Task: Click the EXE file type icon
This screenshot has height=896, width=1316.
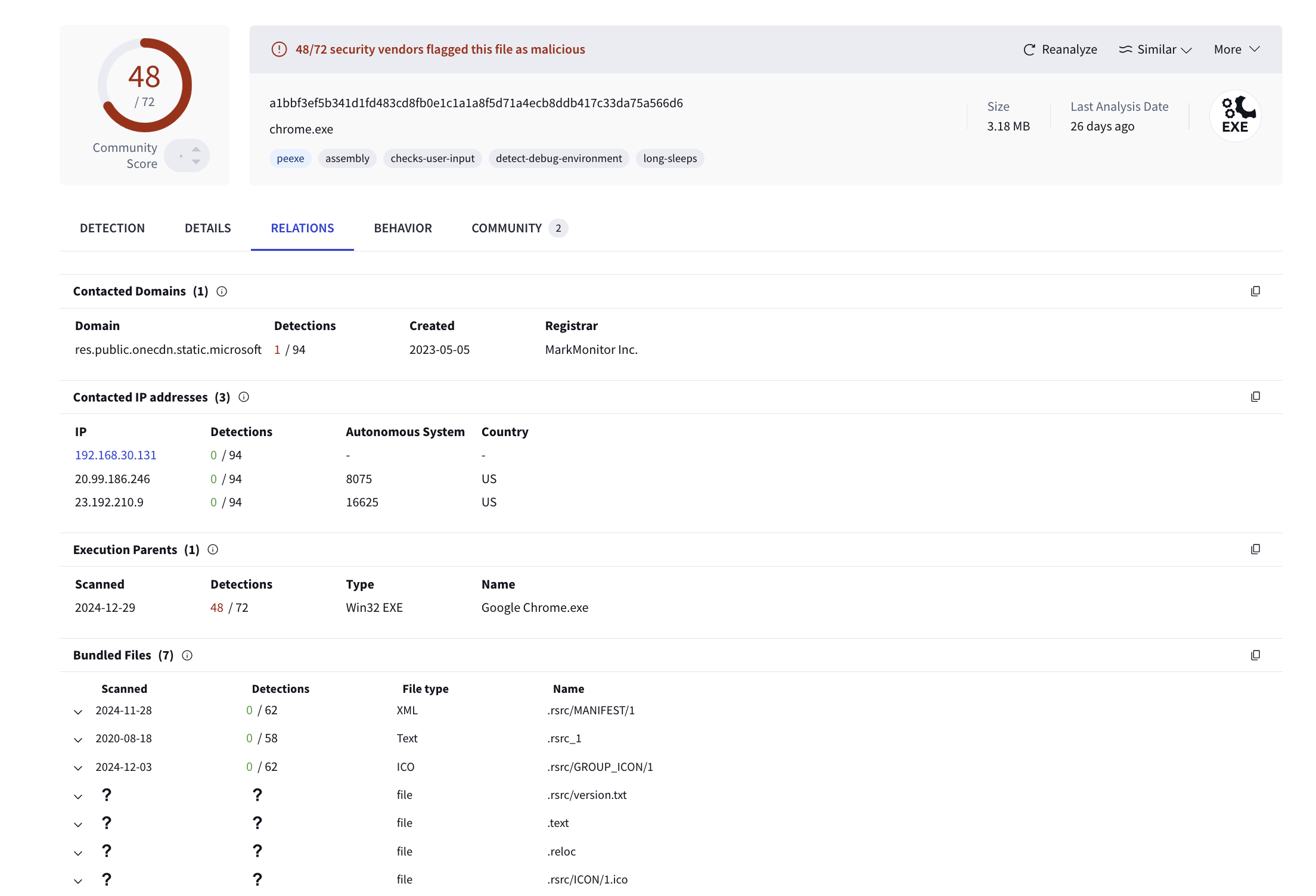Action: tap(1236, 116)
